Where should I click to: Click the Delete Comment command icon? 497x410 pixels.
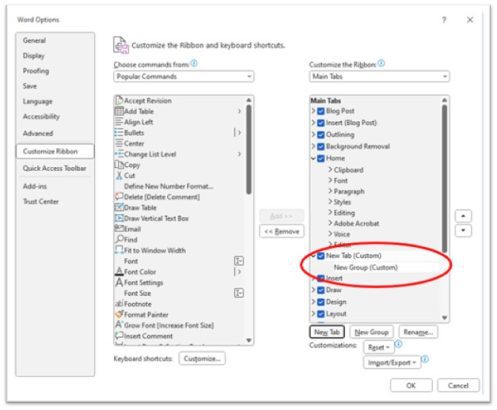[x=119, y=196]
